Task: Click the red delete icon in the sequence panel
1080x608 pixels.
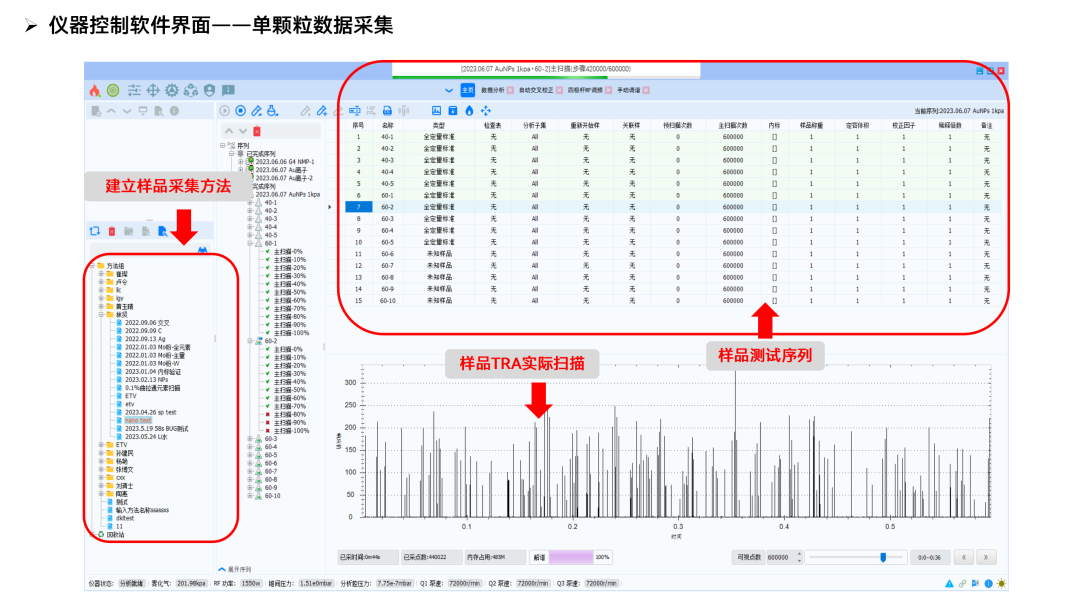Action: tap(257, 131)
